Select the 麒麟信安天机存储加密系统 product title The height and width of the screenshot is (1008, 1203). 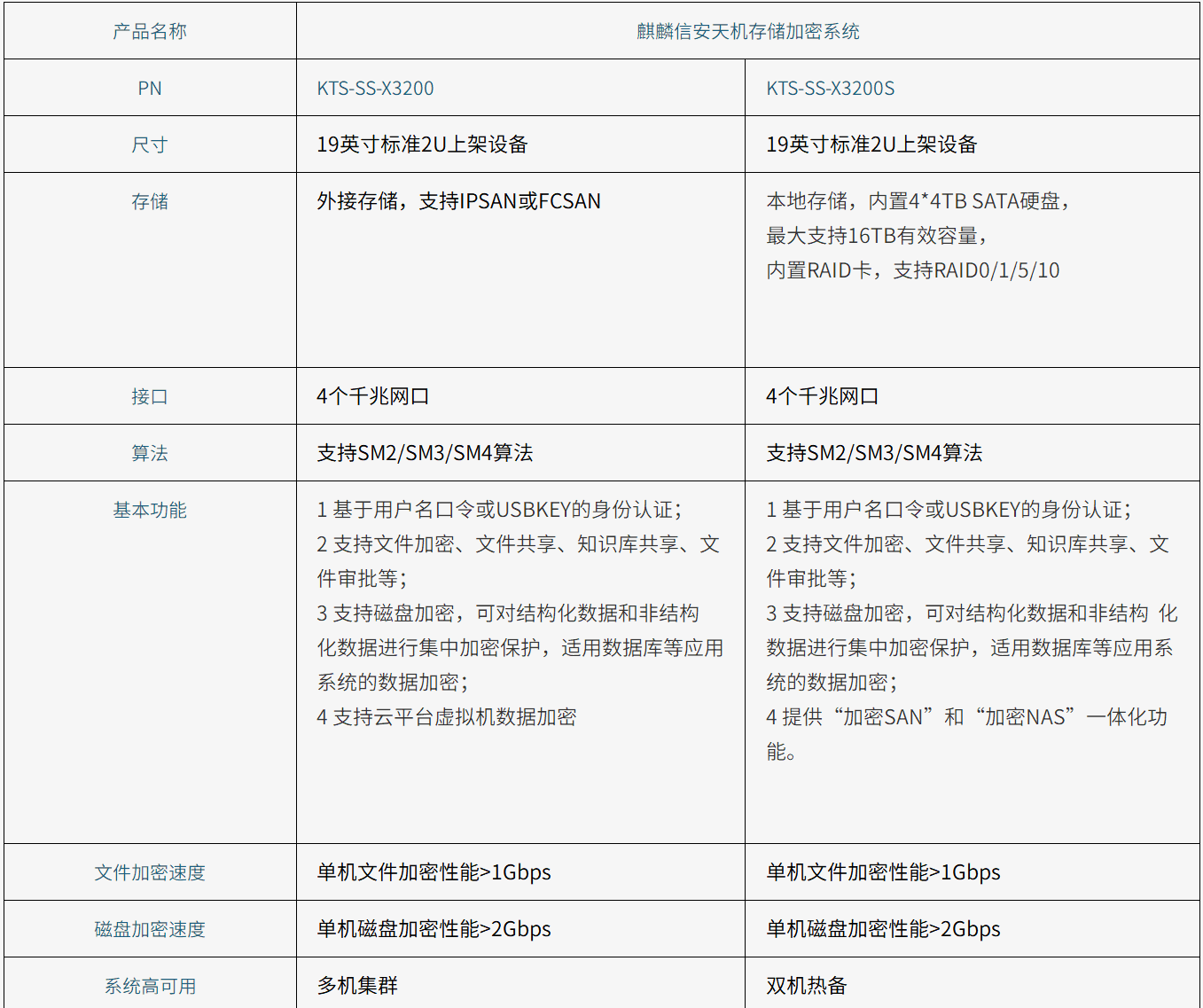click(x=748, y=32)
